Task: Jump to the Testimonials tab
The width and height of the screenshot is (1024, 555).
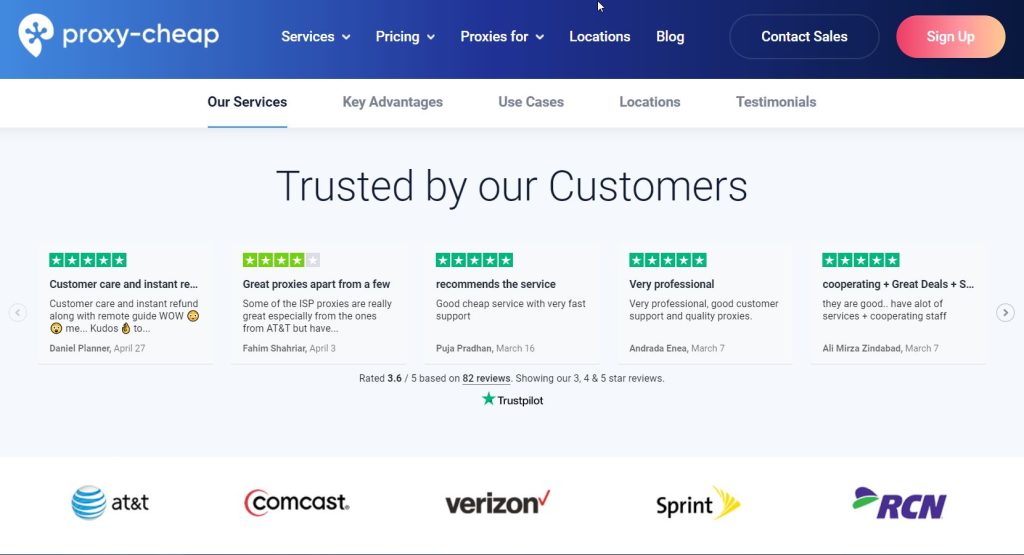Action: [776, 102]
